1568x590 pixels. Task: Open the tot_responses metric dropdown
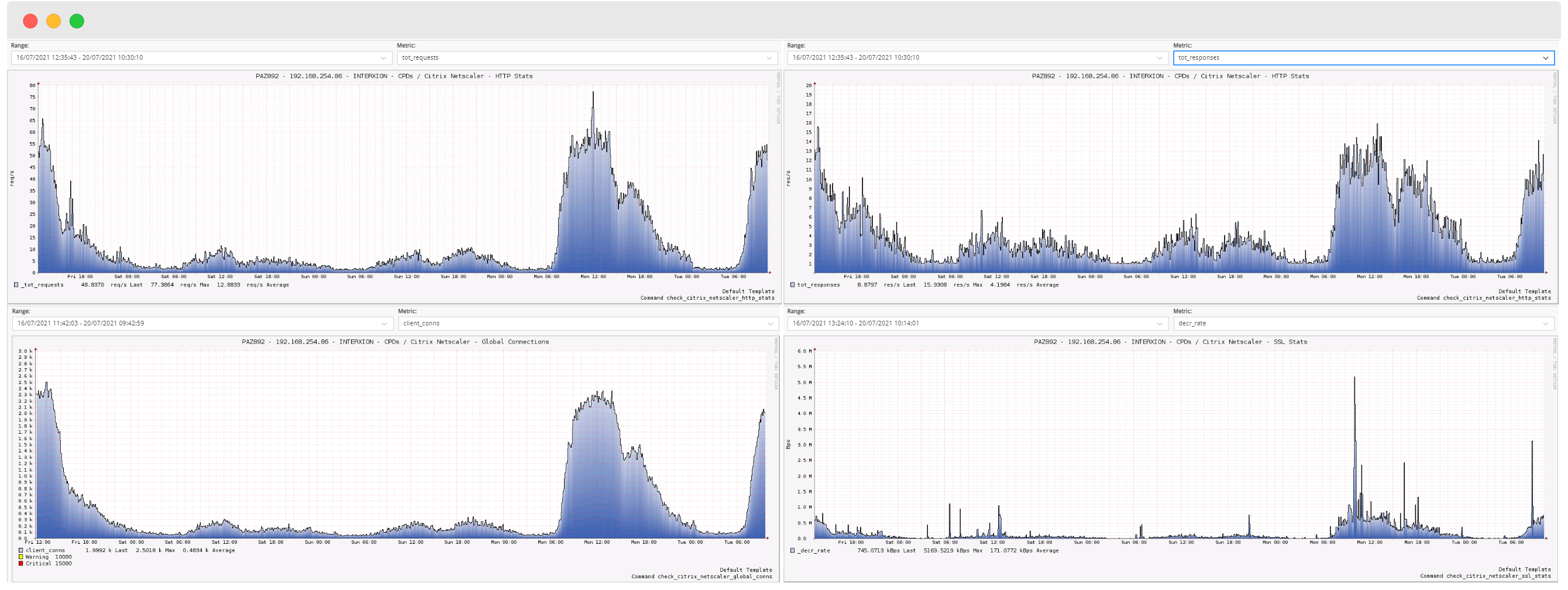[x=1363, y=58]
